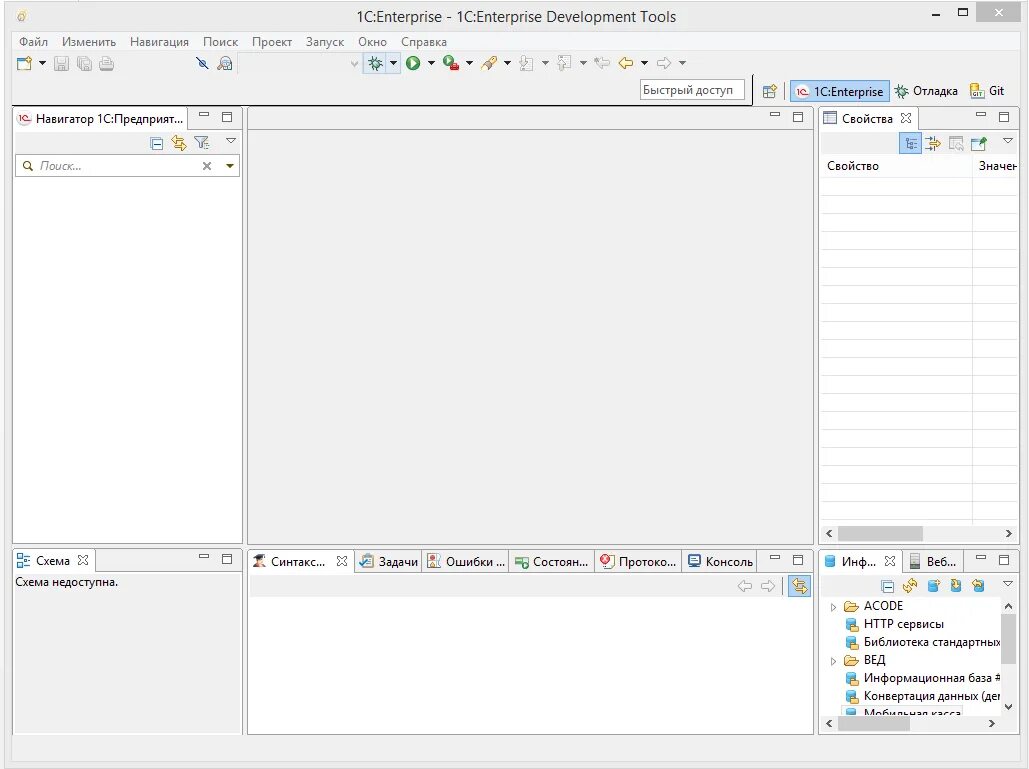Open the Run dropdown arrow
The image size is (1029, 769).
coord(431,64)
